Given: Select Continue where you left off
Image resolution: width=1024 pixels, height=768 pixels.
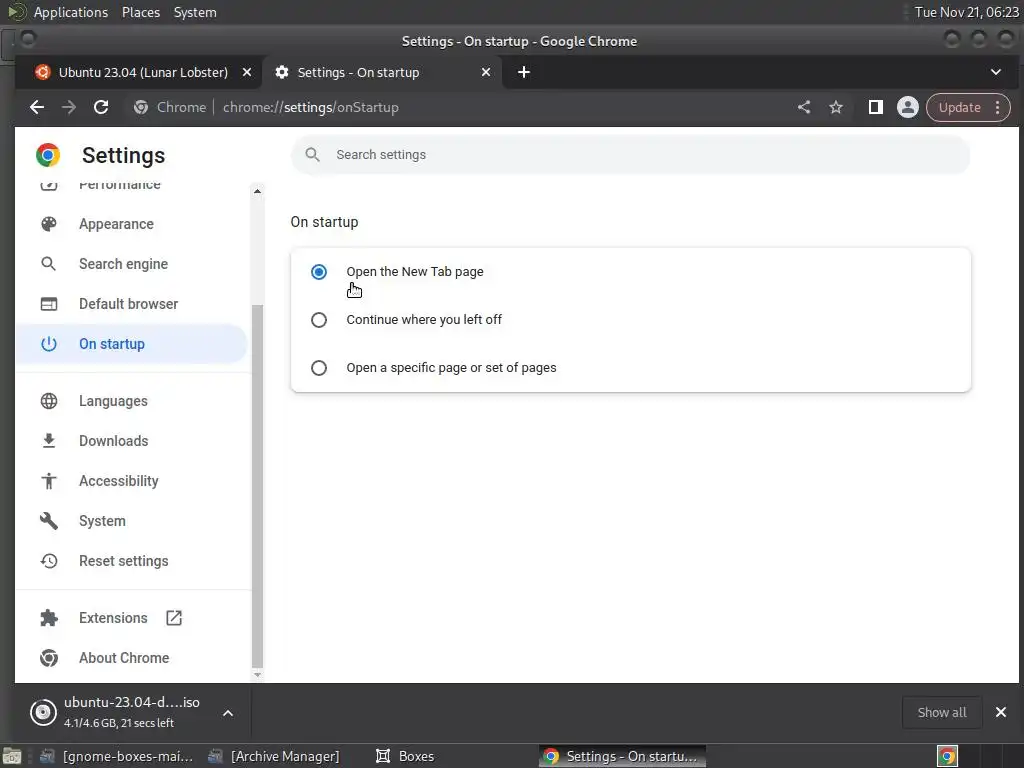Looking at the screenshot, I should click(x=319, y=320).
